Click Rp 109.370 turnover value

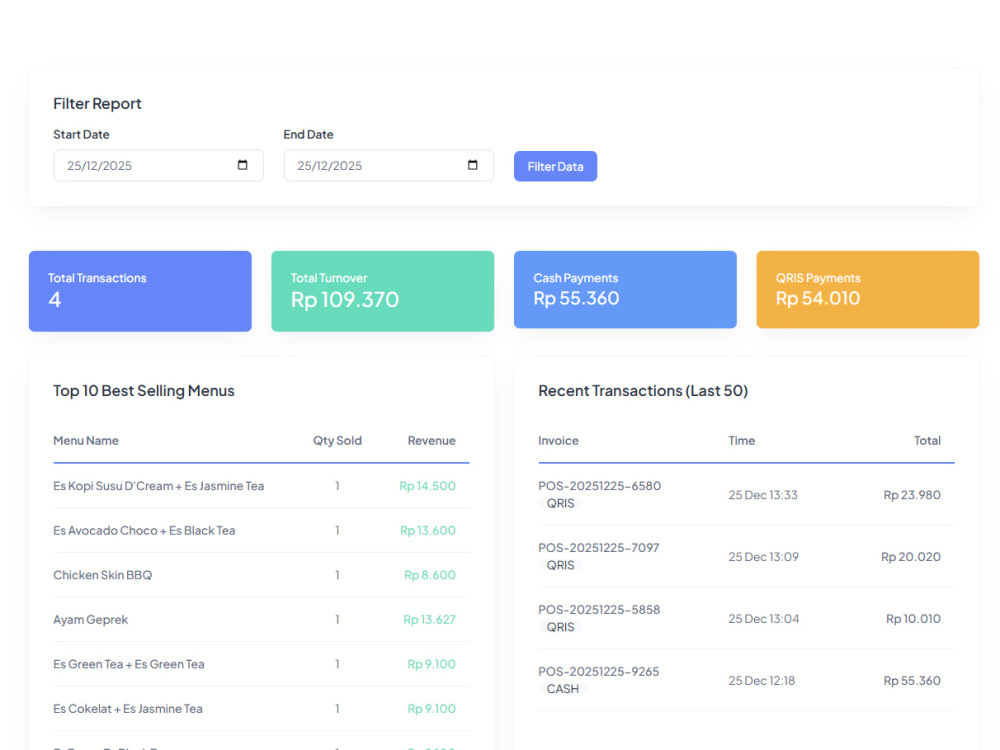point(345,300)
